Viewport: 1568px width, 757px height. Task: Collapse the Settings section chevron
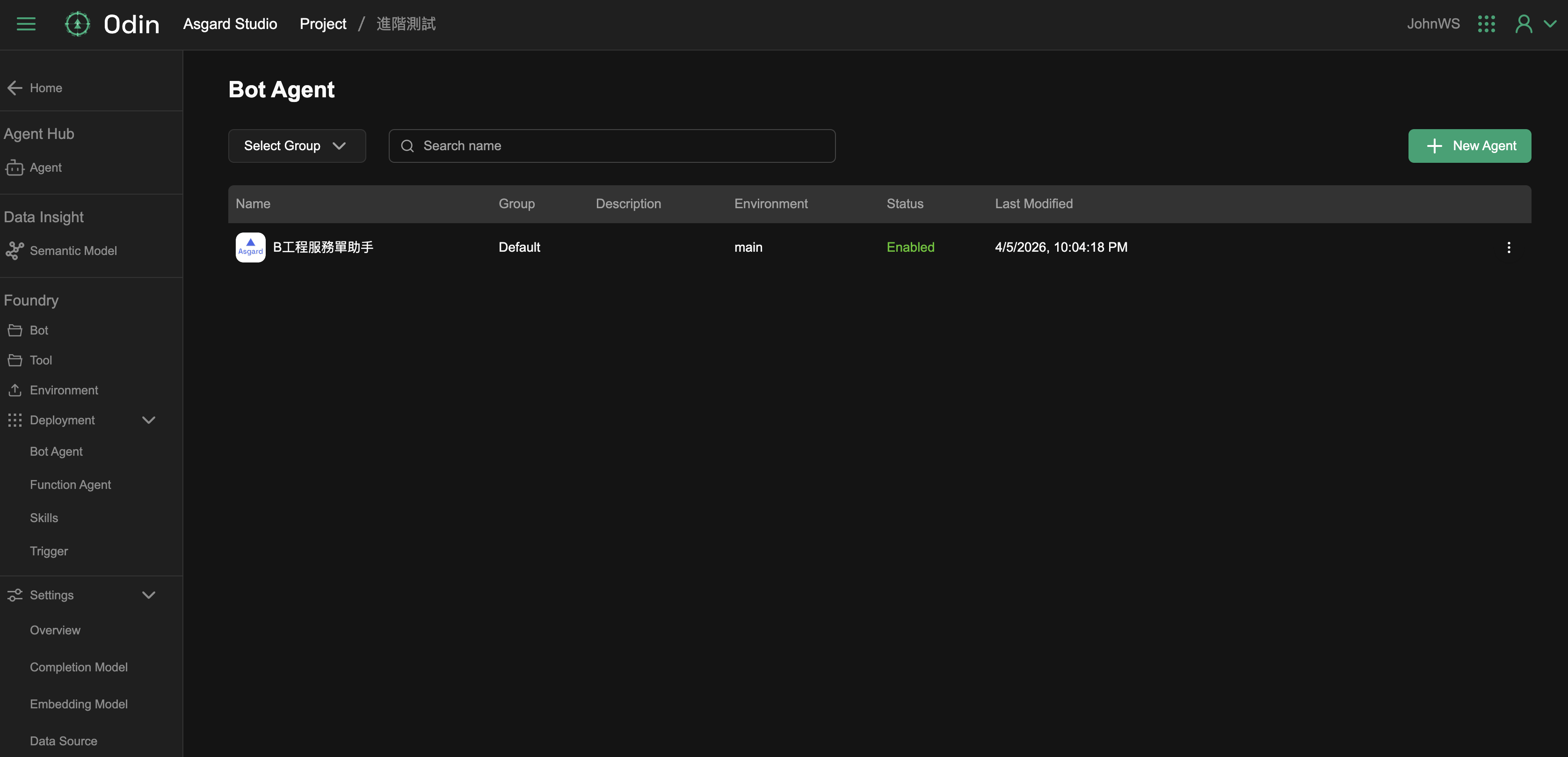coord(149,595)
